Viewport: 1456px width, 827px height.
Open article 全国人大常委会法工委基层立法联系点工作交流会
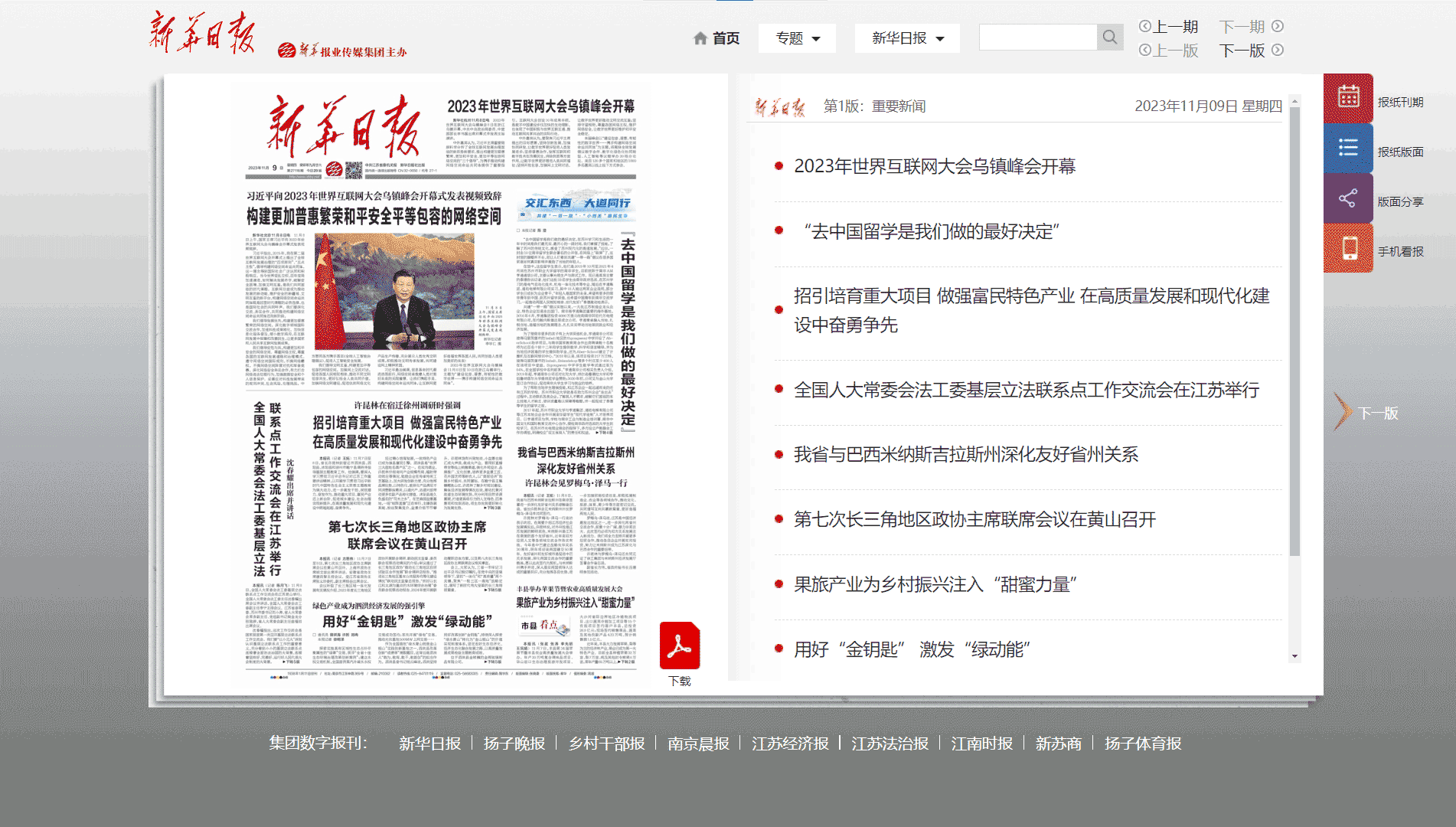[1027, 390]
